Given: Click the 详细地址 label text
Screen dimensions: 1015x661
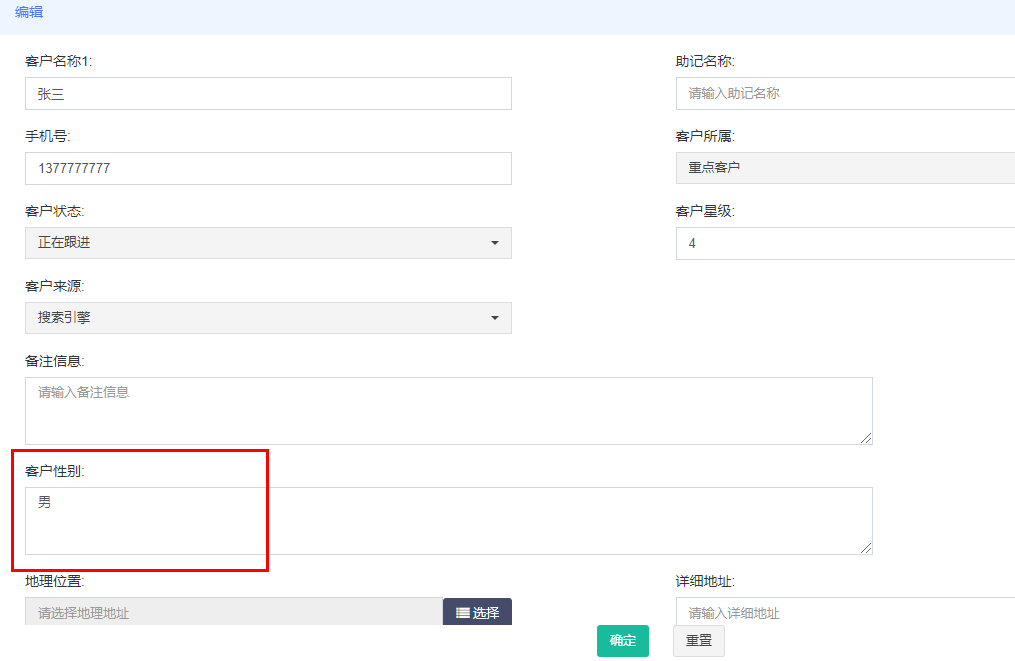Looking at the screenshot, I should [705, 581].
